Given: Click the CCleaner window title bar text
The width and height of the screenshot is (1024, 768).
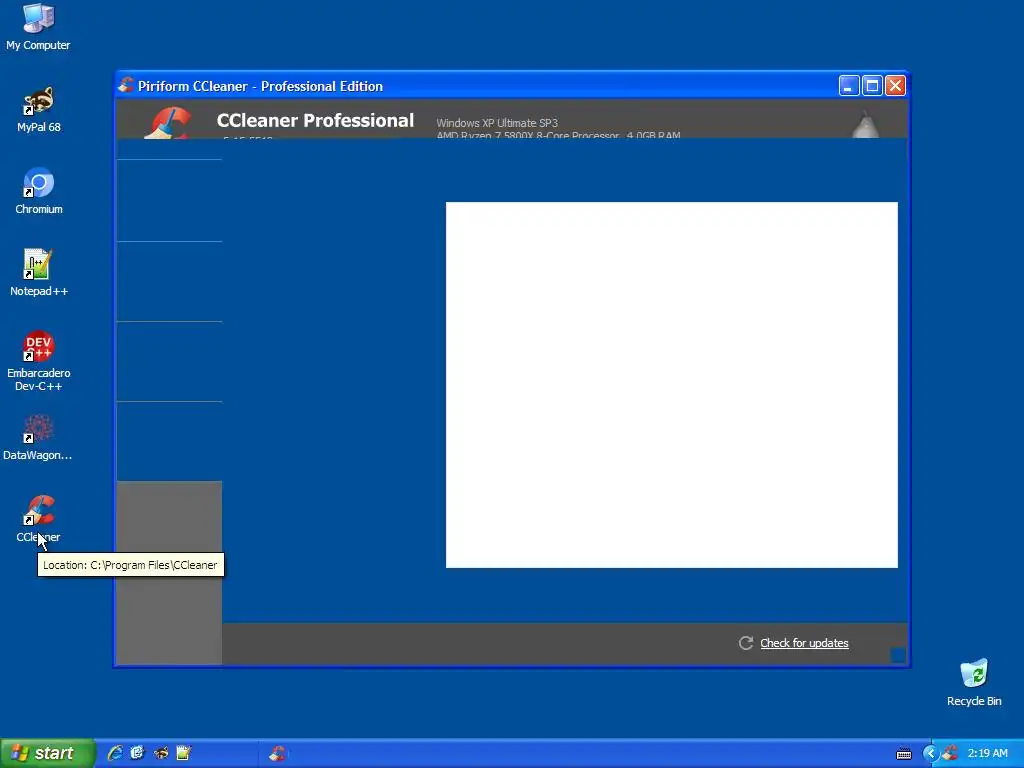Looking at the screenshot, I should click(x=260, y=86).
